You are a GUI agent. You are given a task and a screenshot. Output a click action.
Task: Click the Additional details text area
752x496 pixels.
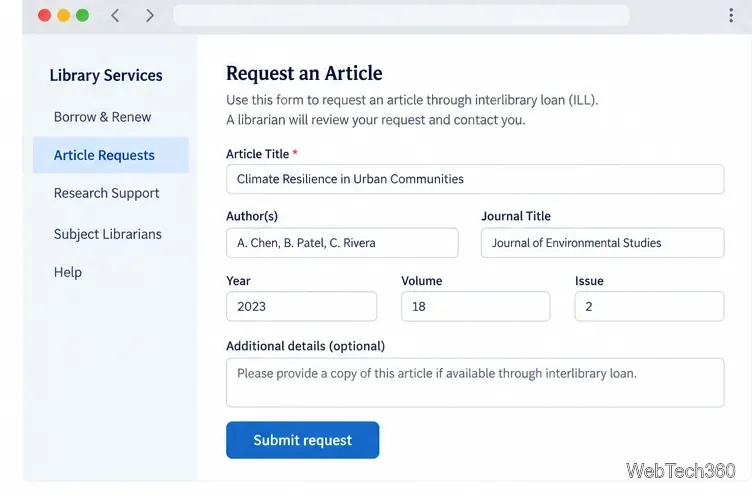[475, 382]
